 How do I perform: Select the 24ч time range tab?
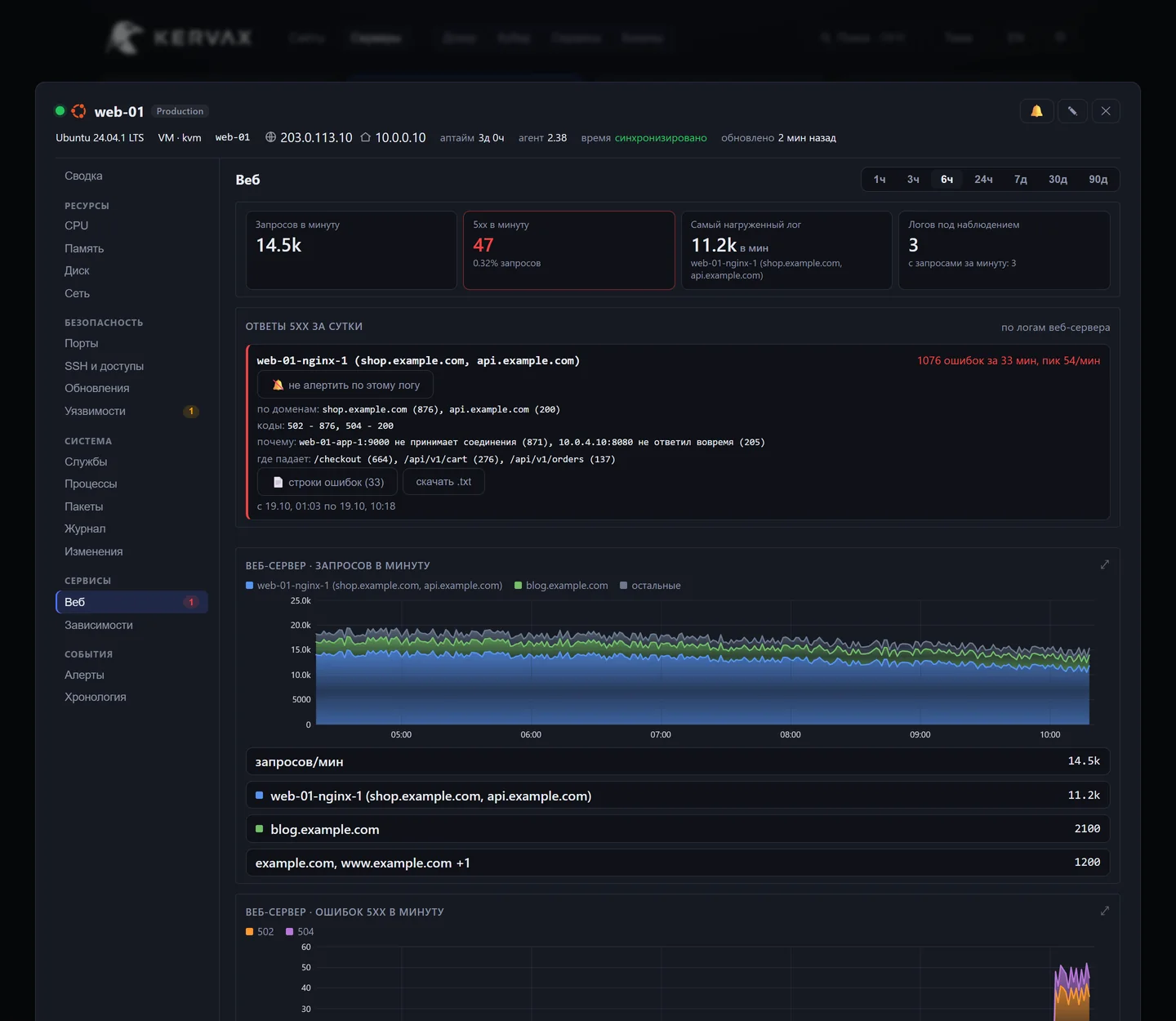coord(983,180)
